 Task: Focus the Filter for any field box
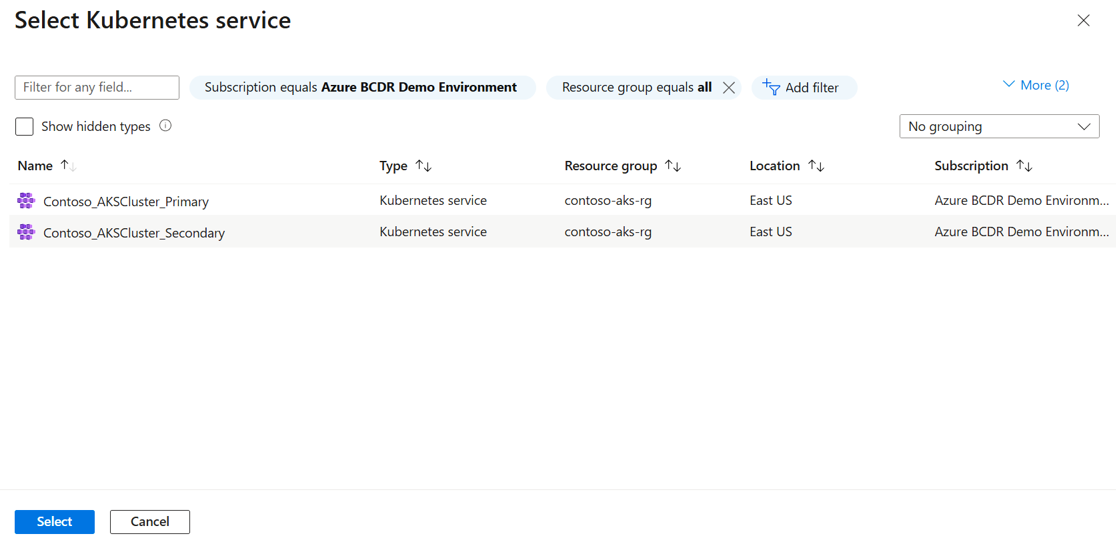pyautogui.click(x=97, y=88)
